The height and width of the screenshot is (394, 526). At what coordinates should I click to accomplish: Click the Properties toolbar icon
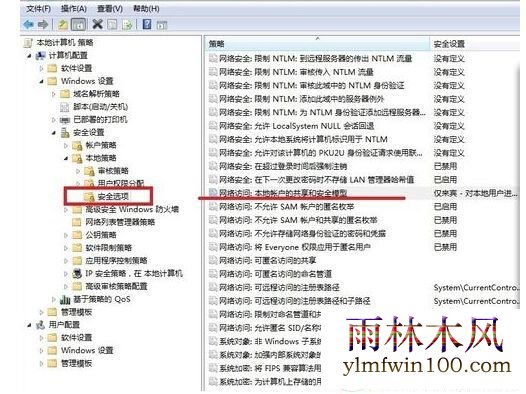click(112, 24)
